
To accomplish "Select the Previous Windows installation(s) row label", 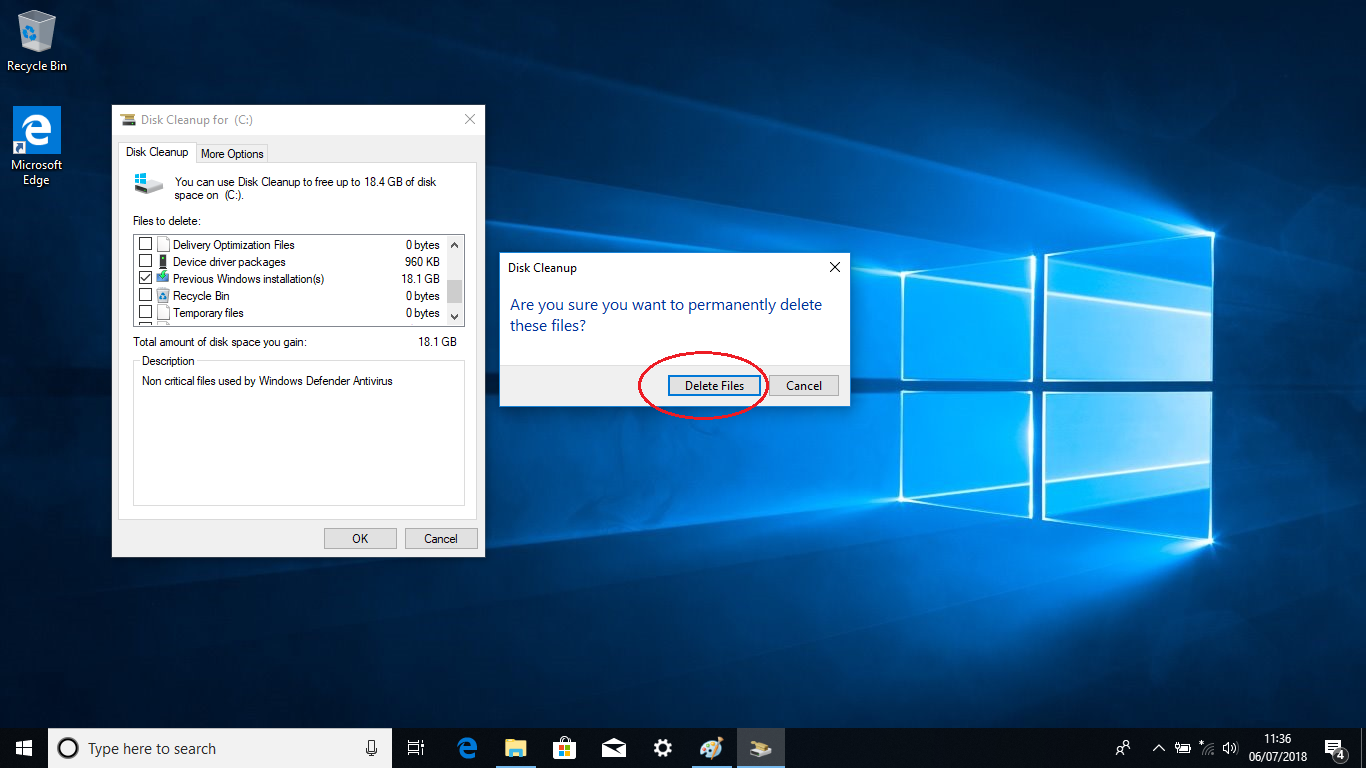I will coord(248,279).
